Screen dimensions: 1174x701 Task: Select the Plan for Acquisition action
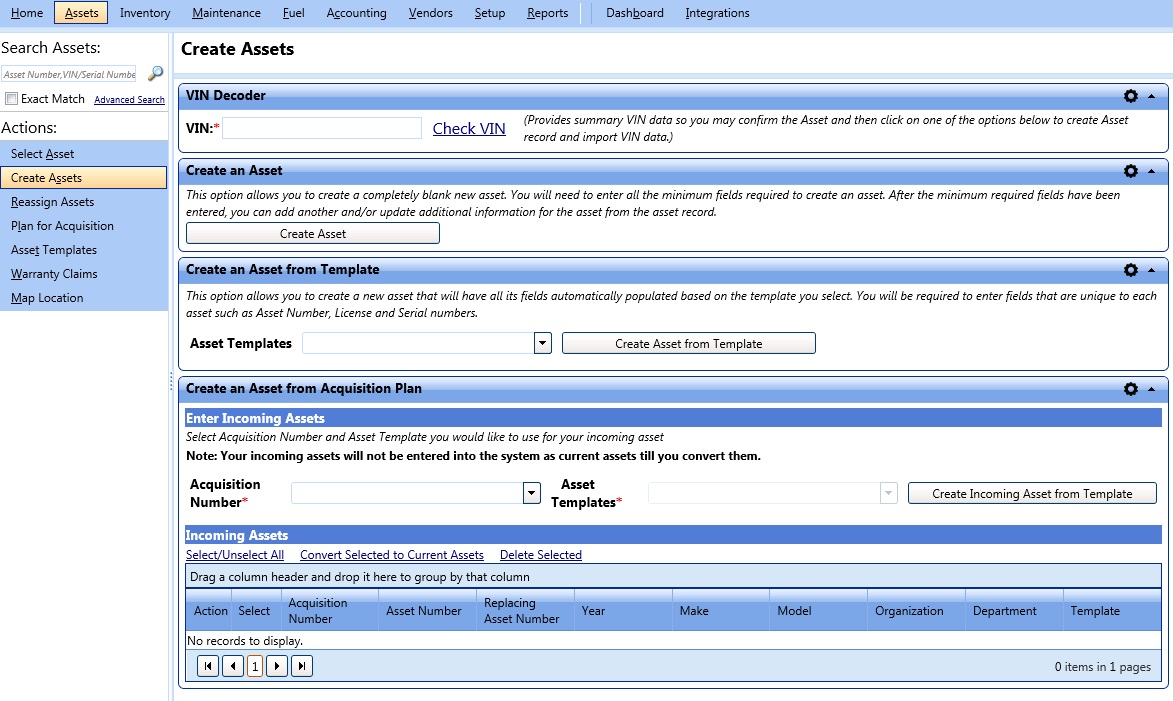point(84,225)
